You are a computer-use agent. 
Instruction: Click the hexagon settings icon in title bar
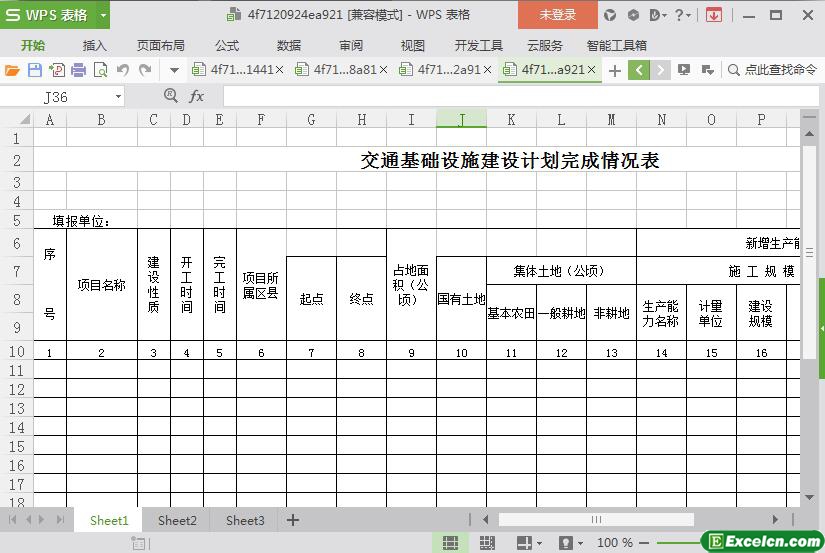tap(633, 15)
